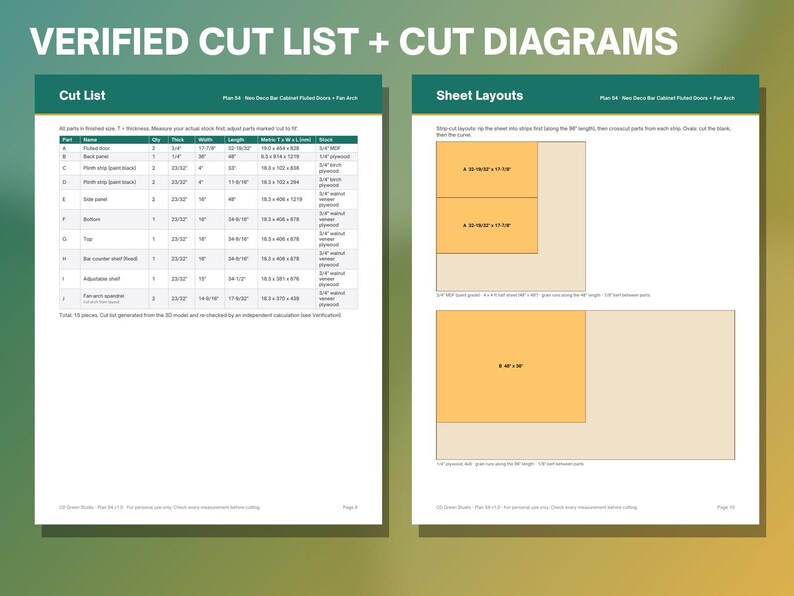
Task: Click the 'B 48" x 36"' part block
Action: [511, 366]
